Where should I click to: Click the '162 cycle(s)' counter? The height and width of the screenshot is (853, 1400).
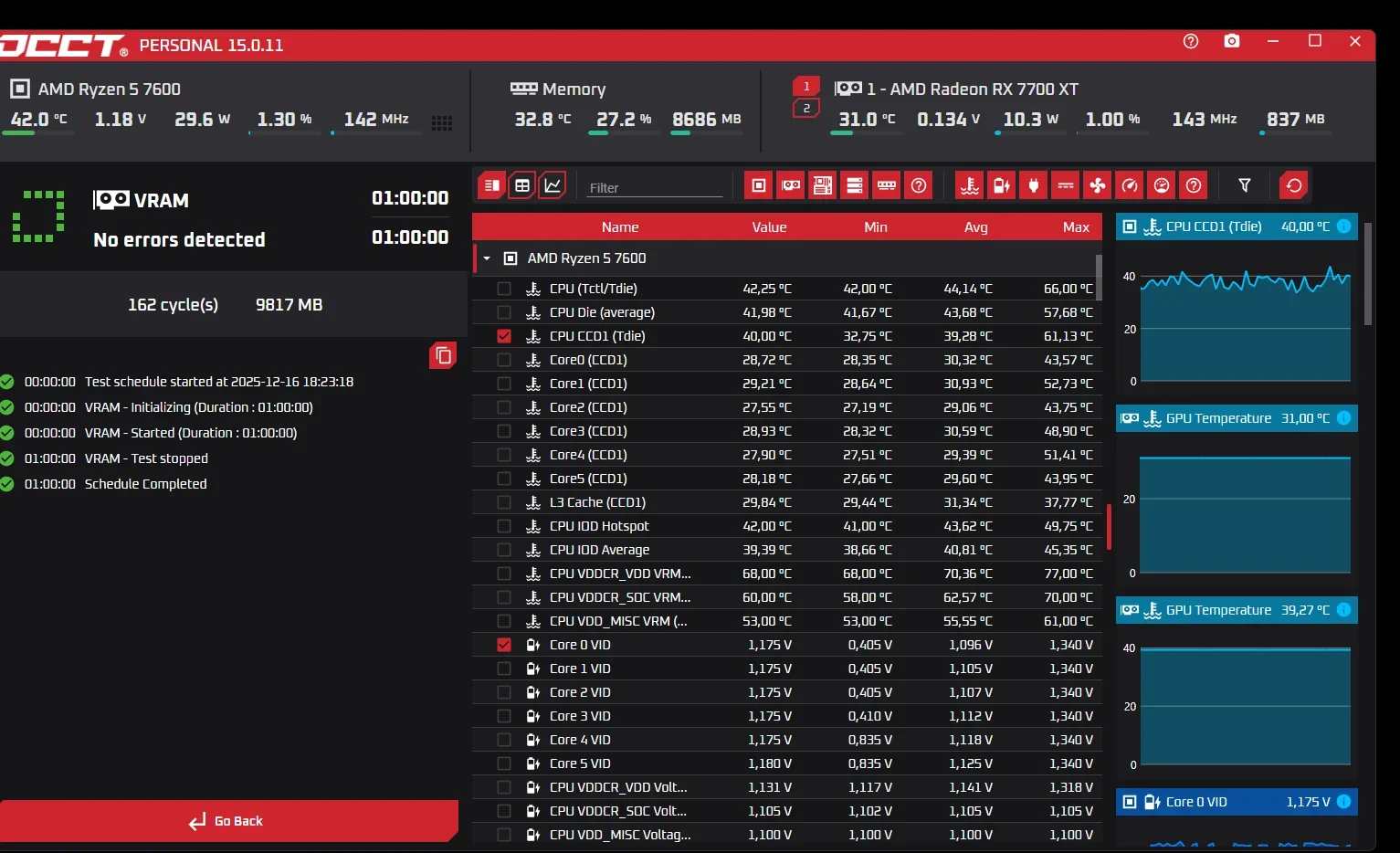pyautogui.click(x=173, y=305)
